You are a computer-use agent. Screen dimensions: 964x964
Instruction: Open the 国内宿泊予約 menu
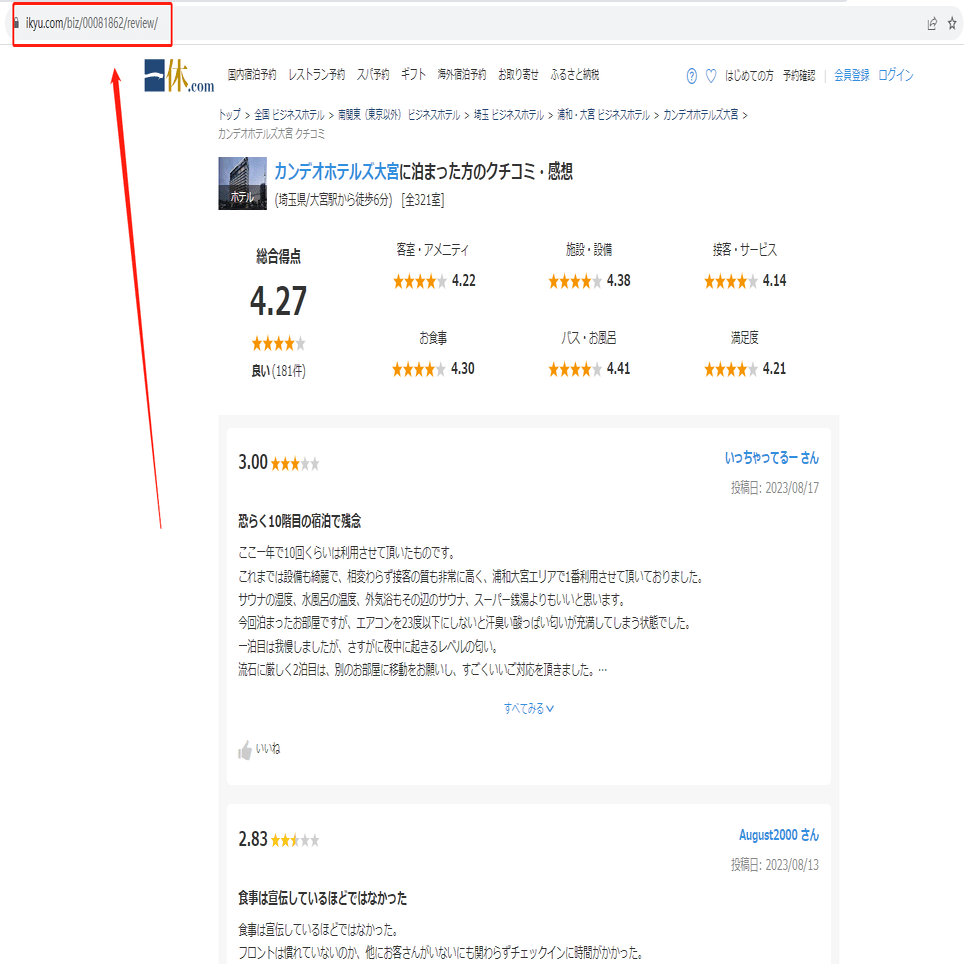pos(252,74)
